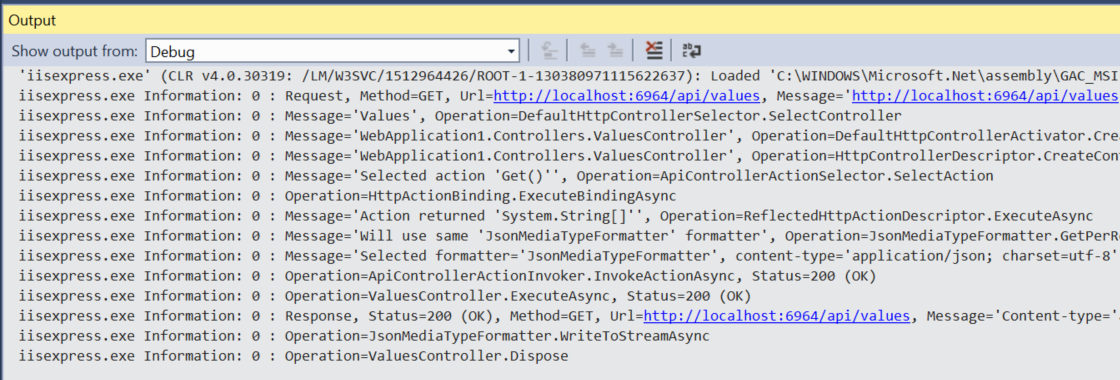Screen dimensions: 1120x380
Task: Select the ApiControllerActionInvoker.InvokeActionAsync line
Action: click(446, 275)
